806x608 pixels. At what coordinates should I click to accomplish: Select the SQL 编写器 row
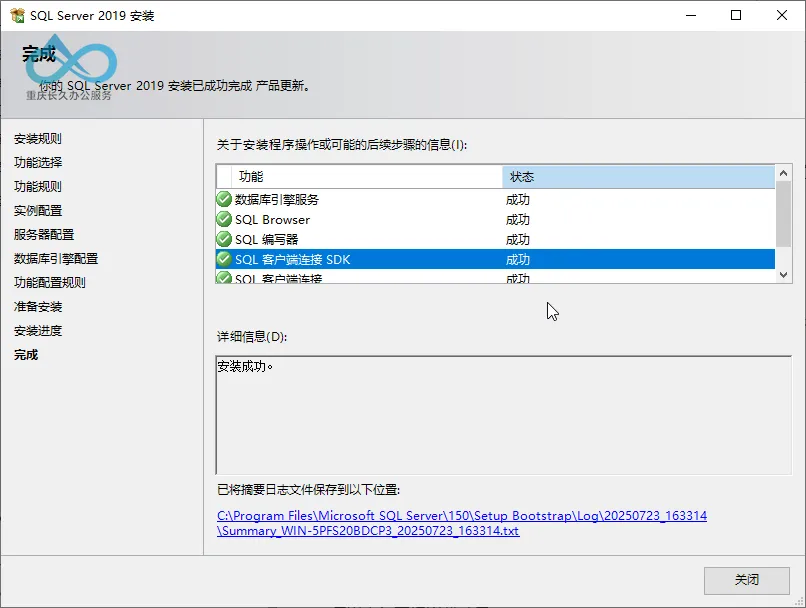point(496,239)
